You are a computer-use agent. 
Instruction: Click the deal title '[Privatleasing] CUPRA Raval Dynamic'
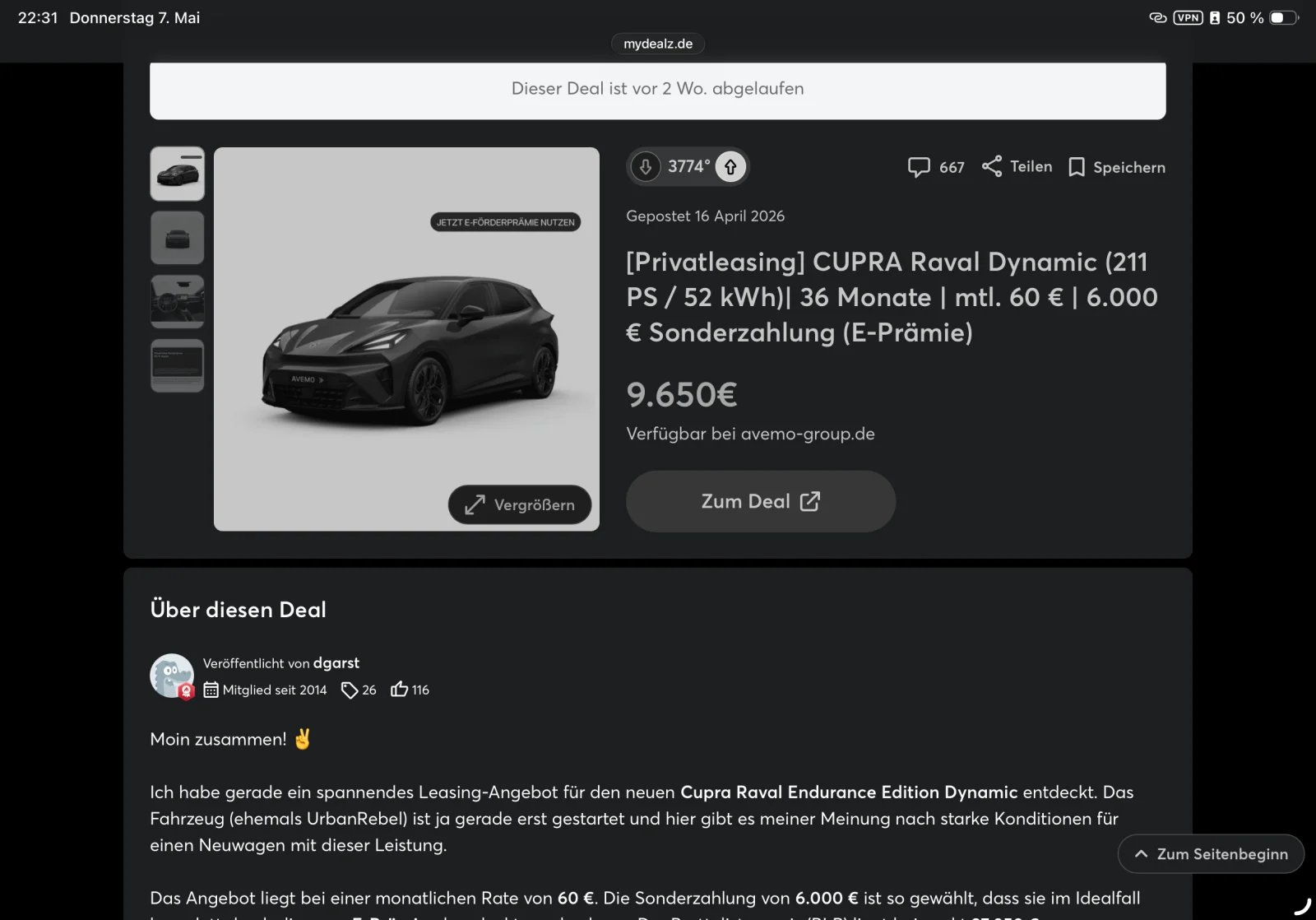[x=892, y=297]
